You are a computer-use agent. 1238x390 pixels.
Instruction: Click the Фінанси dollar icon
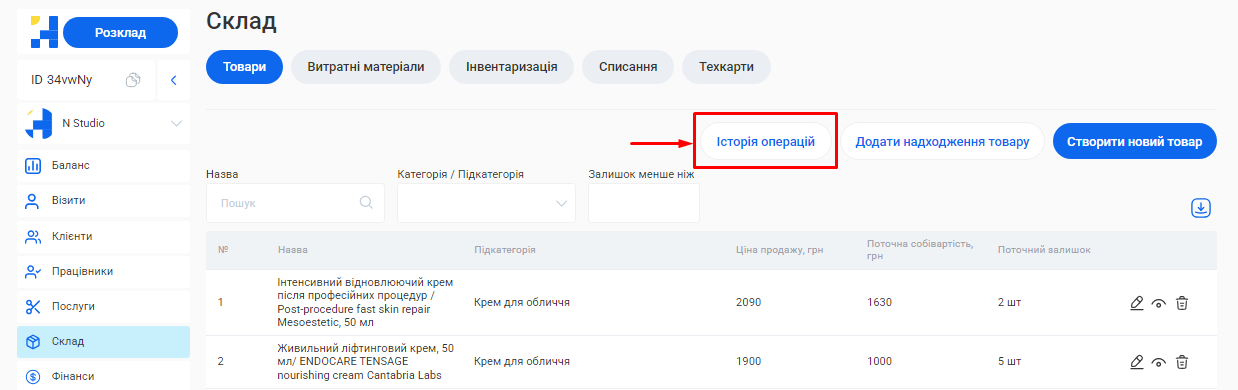point(32,377)
